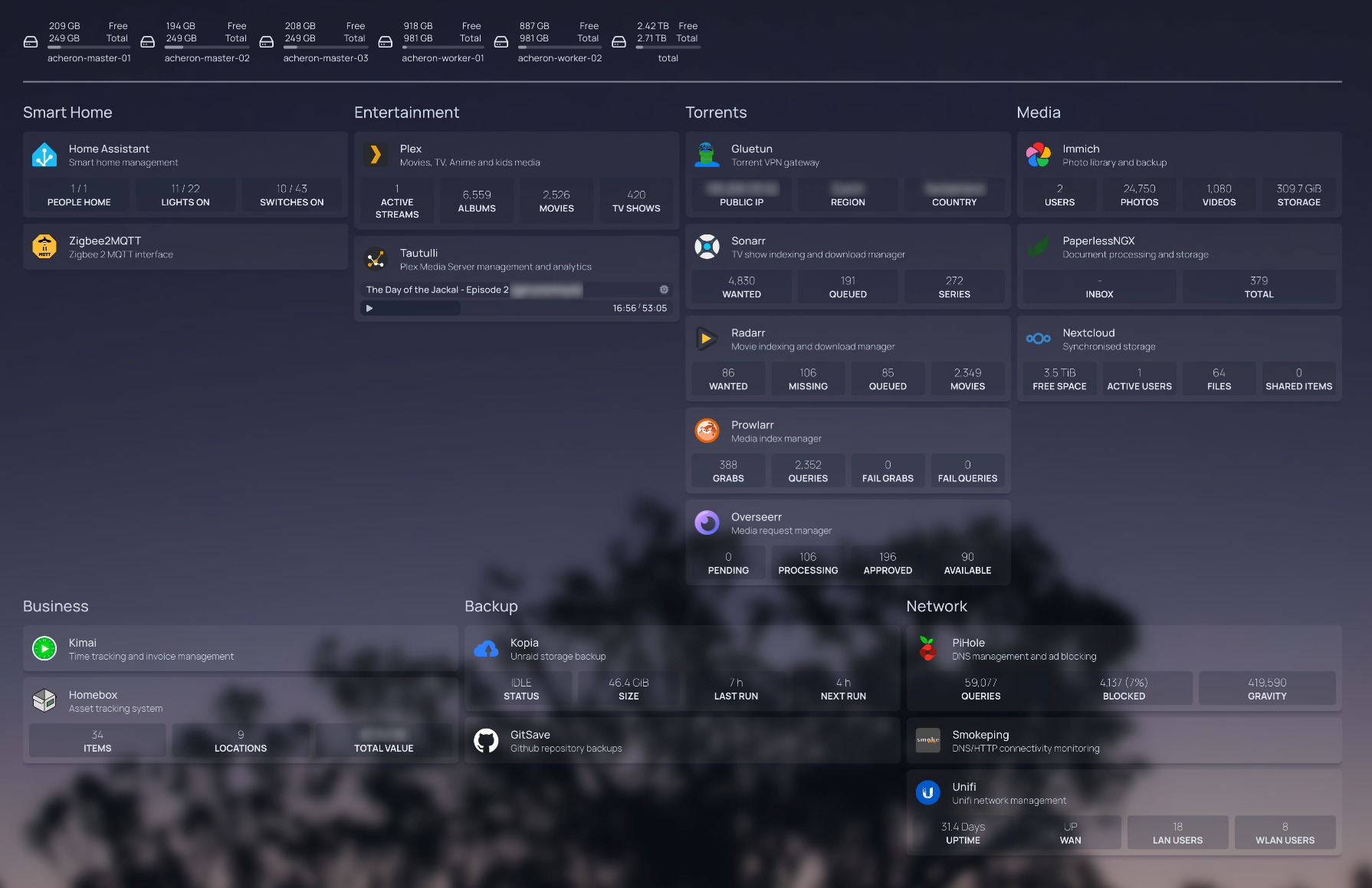This screenshot has width=1372, height=888.
Task: Click the disk icon for total storage
Action: [x=619, y=42]
